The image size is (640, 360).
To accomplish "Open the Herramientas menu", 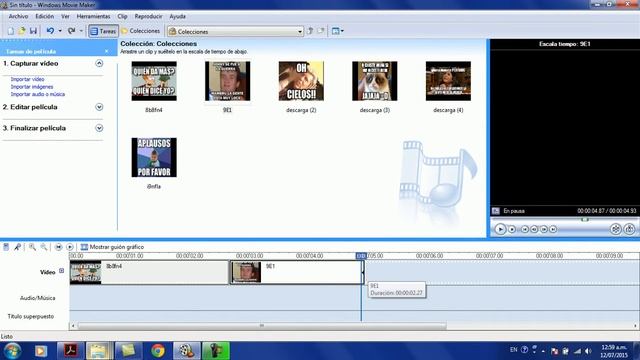I will [x=93, y=16].
